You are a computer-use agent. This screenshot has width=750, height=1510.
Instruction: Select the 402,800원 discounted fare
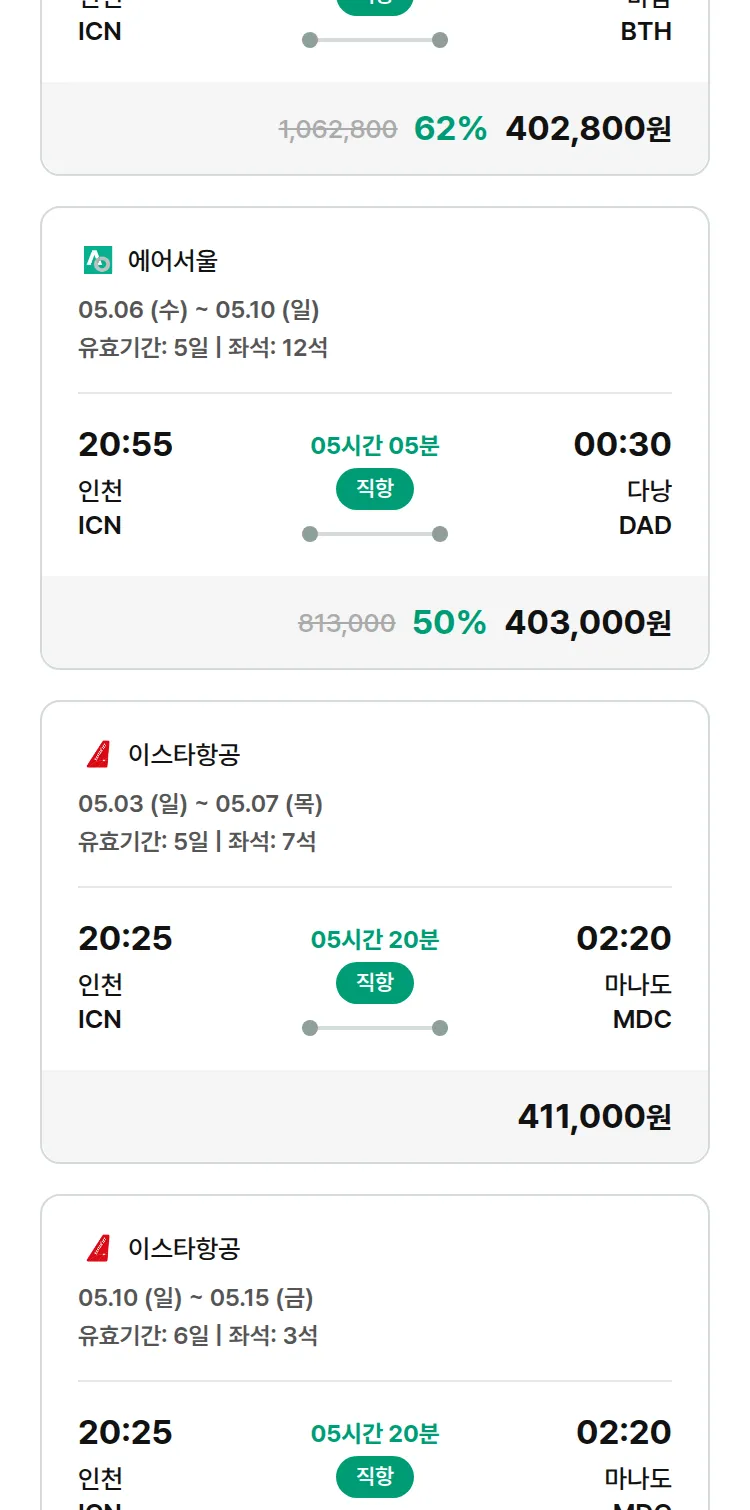[588, 129]
